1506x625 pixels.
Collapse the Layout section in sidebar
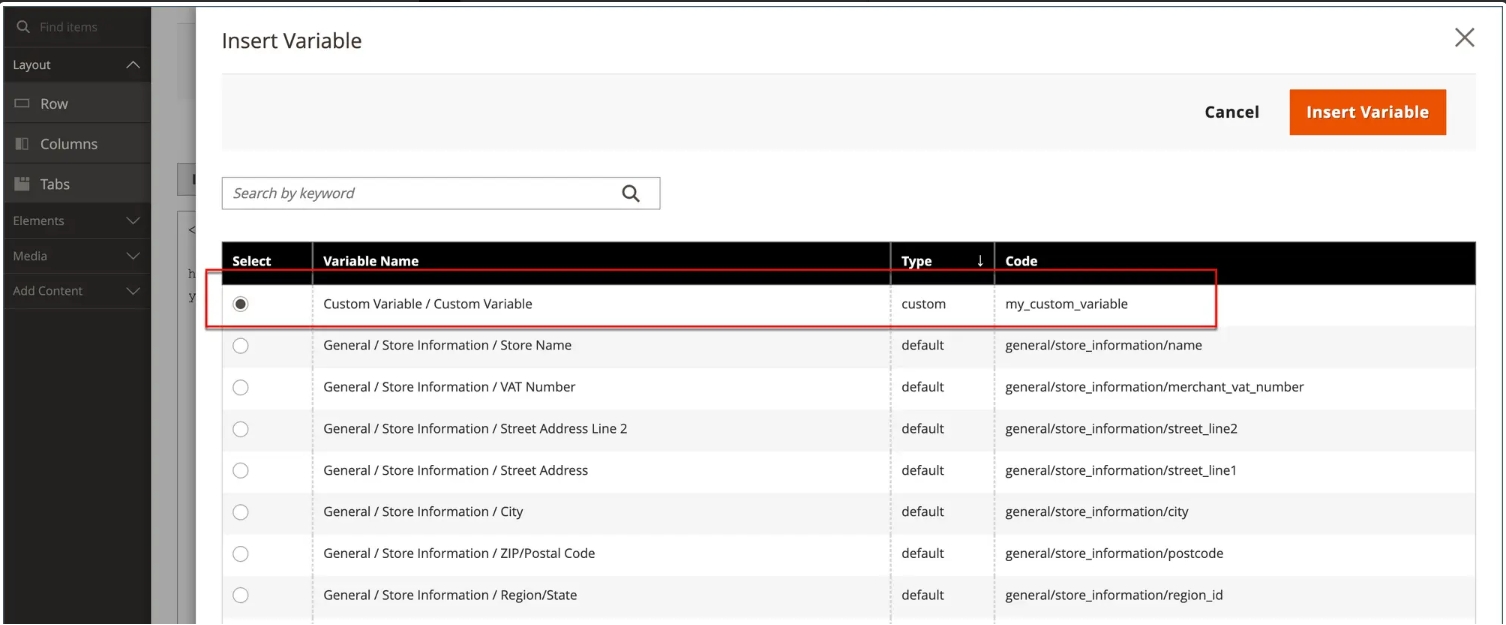click(x=133, y=65)
